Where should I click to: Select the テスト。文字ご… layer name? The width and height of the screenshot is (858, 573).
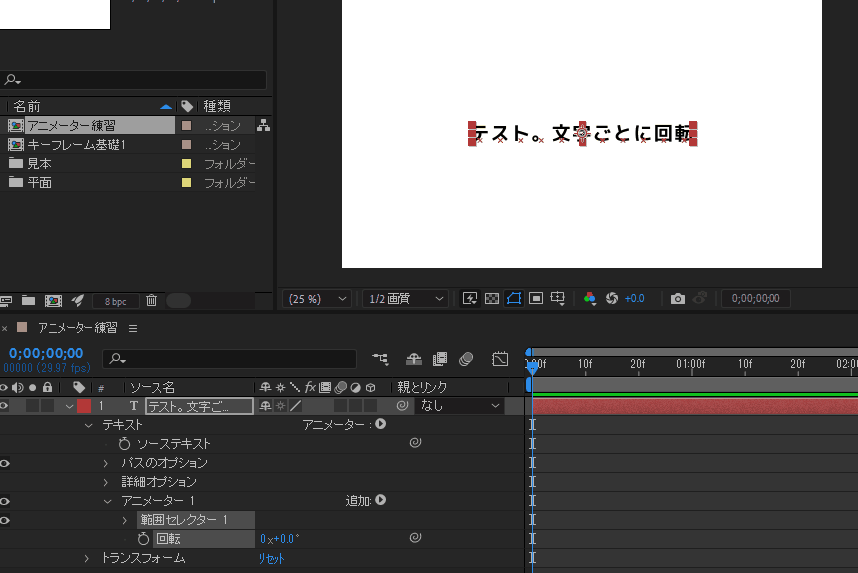(199, 406)
